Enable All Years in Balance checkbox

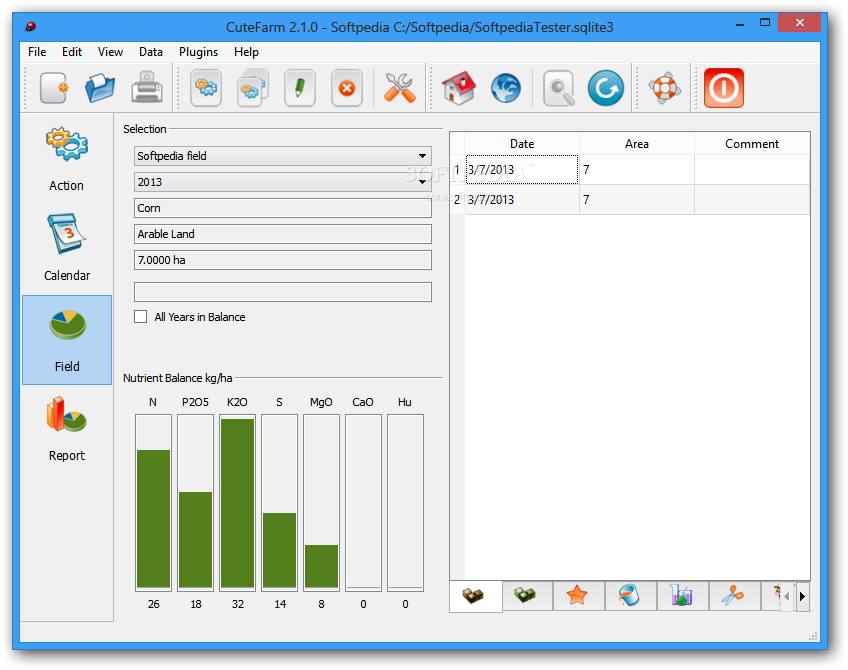pyautogui.click(x=141, y=317)
